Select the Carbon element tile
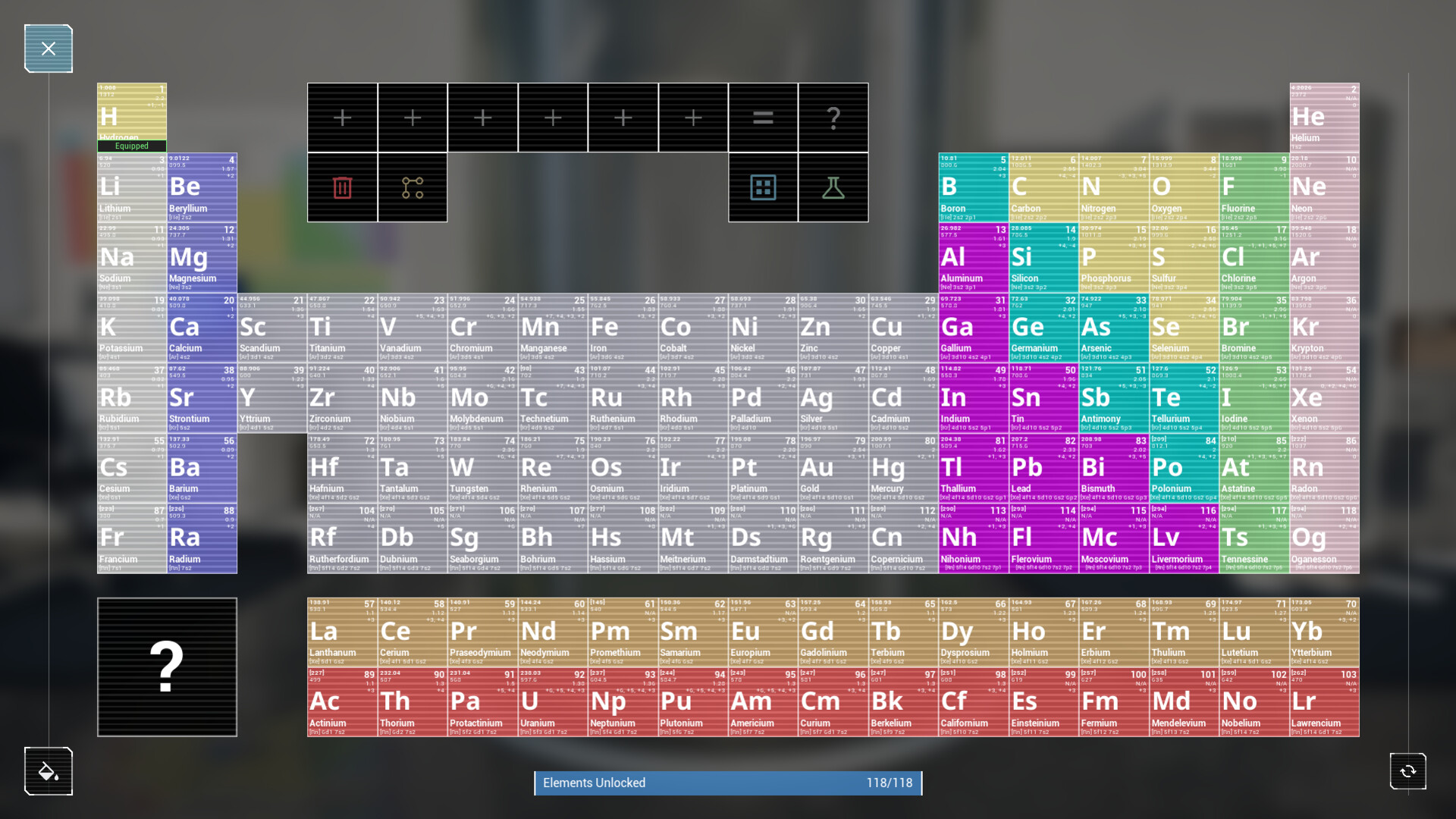The width and height of the screenshot is (1456, 819). coord(1043,187)
